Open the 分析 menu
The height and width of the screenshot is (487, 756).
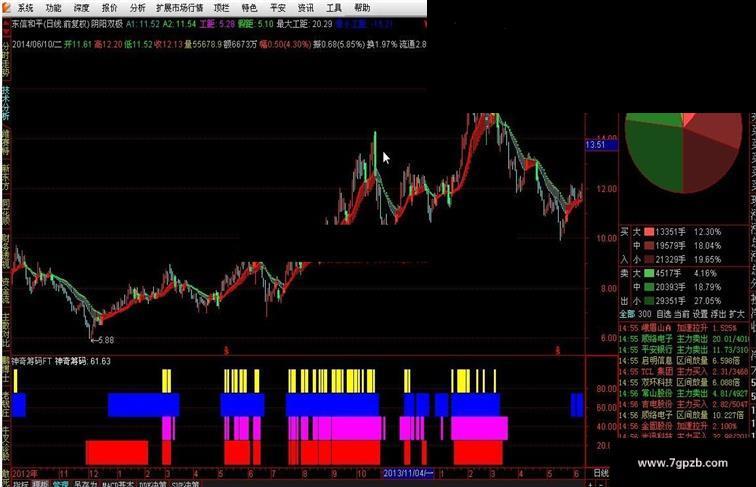tap(137, 8)
